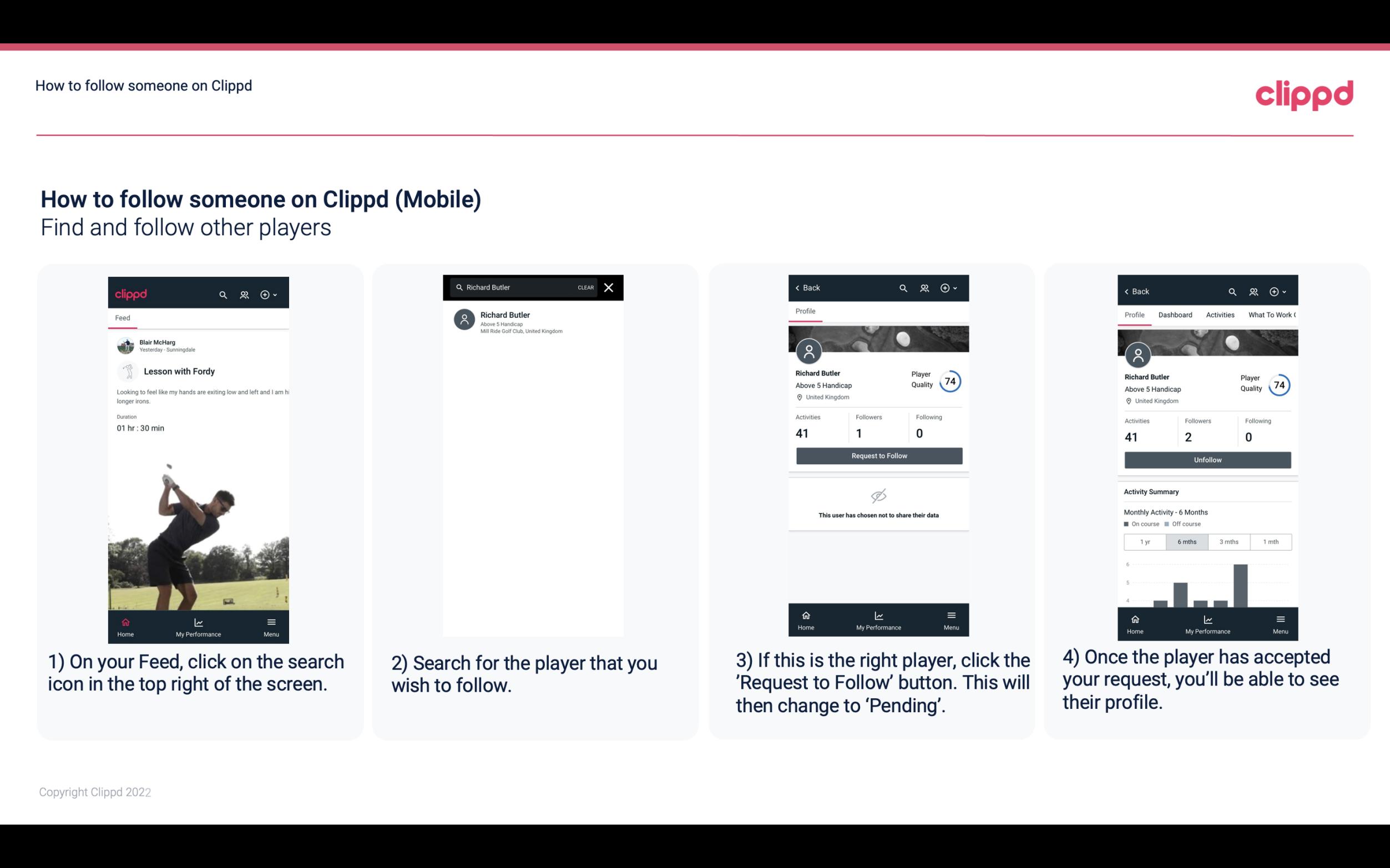Select the 1 year activity timeframe option
The image size is (1390, 868).
[1144, 542]
